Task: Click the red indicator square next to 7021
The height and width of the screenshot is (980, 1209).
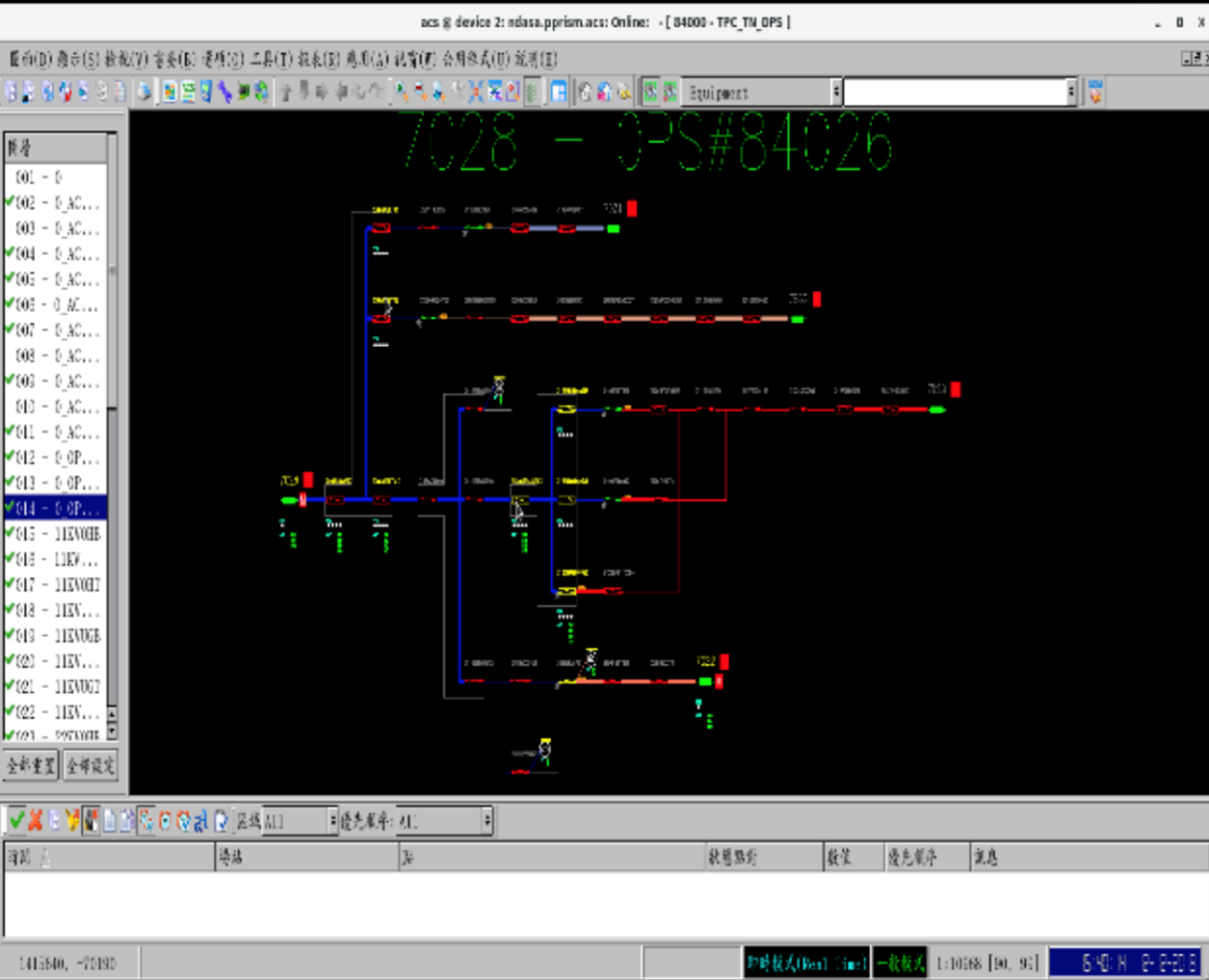Action: click(x=632, y=208)
